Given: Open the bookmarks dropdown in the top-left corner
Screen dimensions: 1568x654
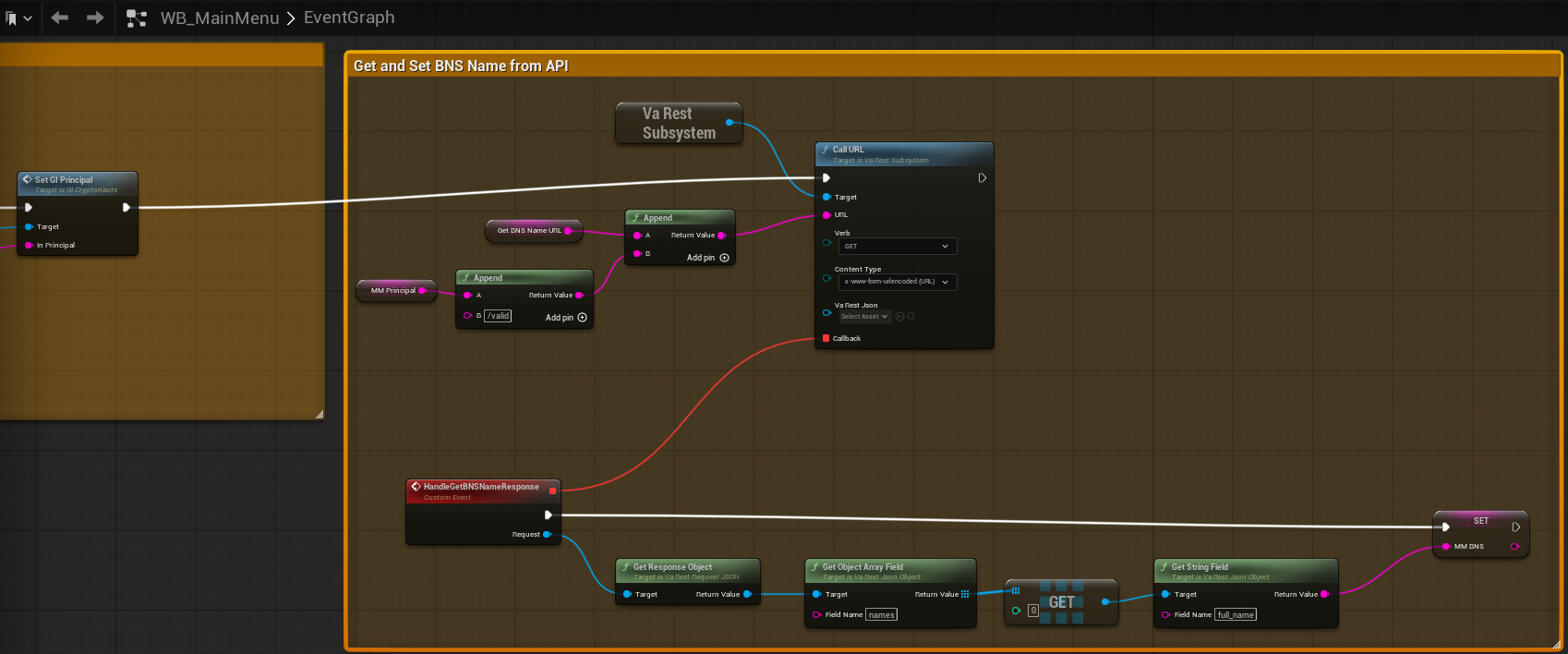Looking at the screenshot, I should (18, 18).
